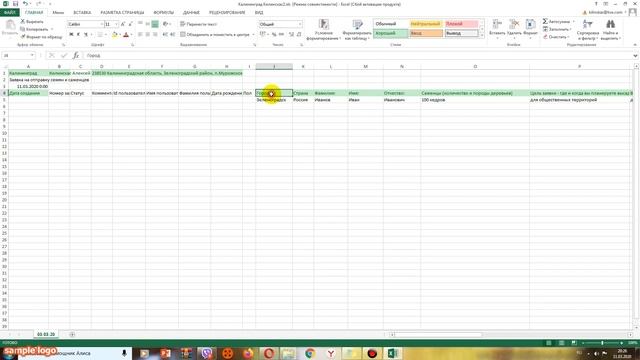Image resolution: width=640 pixels, height=360 pixels.
Task: Click the insert function fx button
Action: tap(76, 55)
